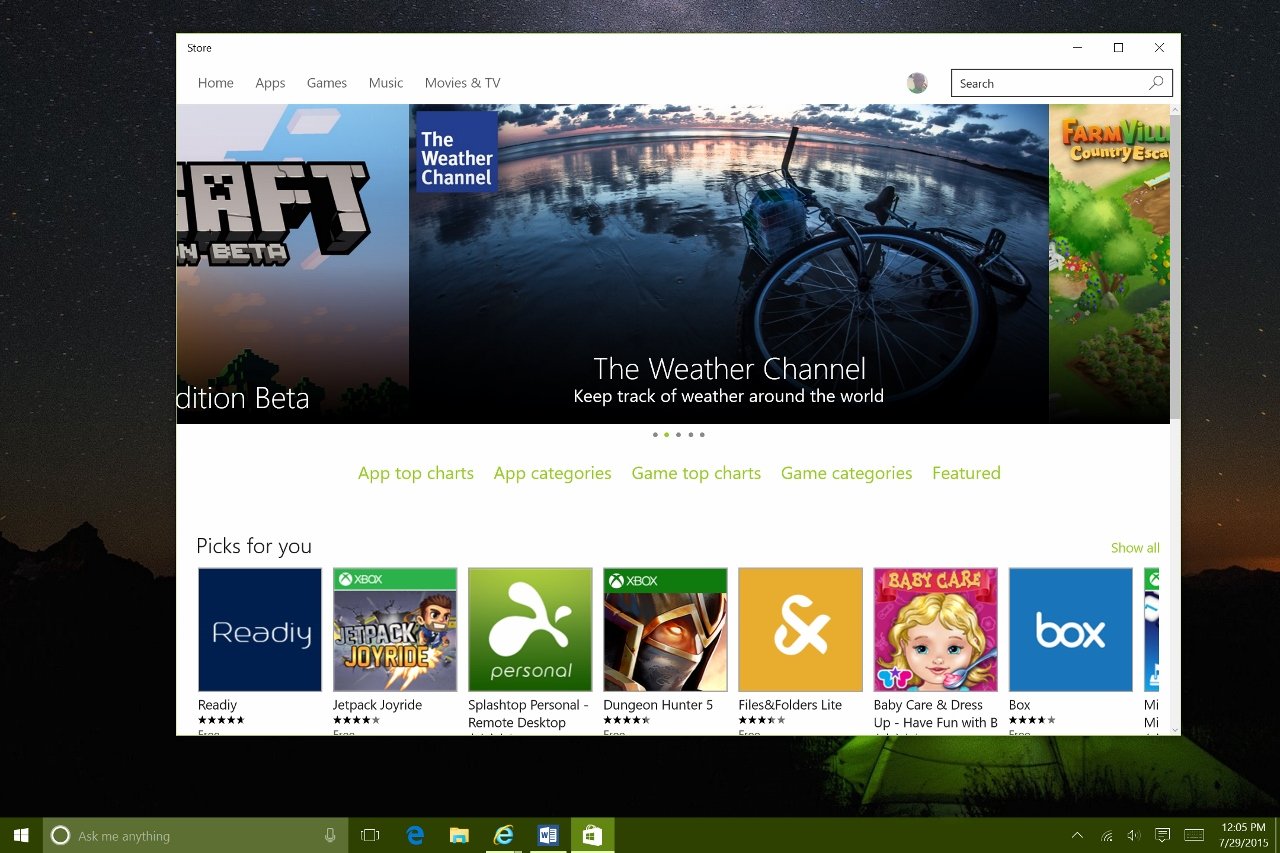This screenshot has height=853, width=1280.
Task: Click the Dungeon Hunter 5 title text
Action: pyautogui.click(x=658, y=705)
